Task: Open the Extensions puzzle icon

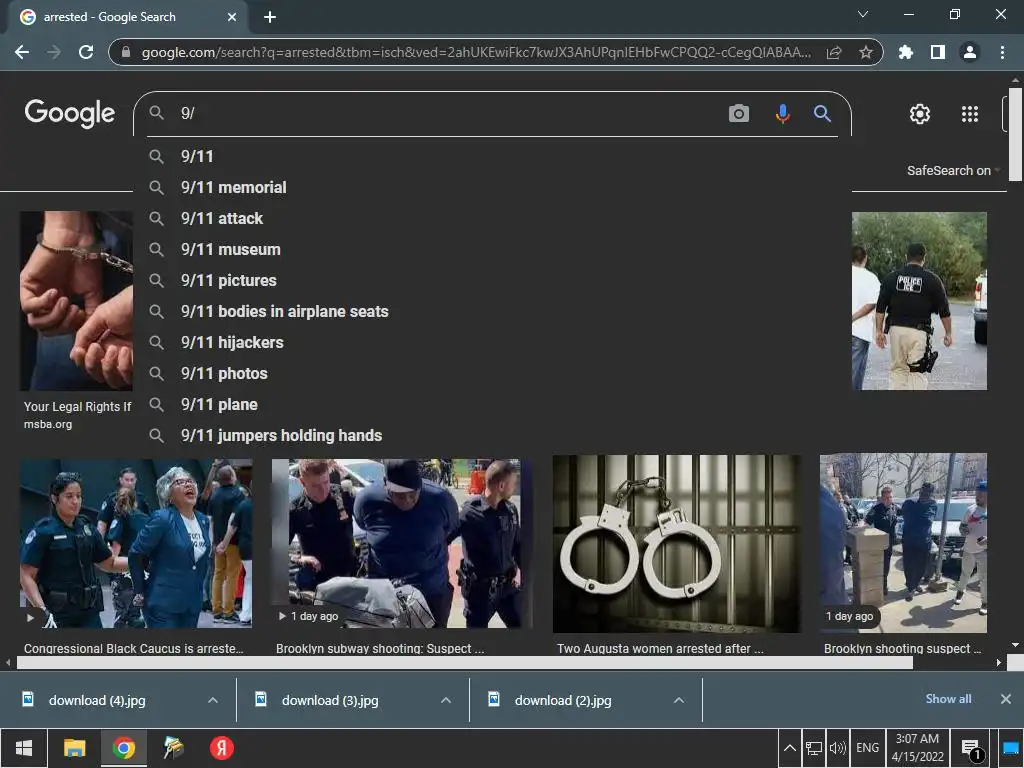Action: (906, 52)
